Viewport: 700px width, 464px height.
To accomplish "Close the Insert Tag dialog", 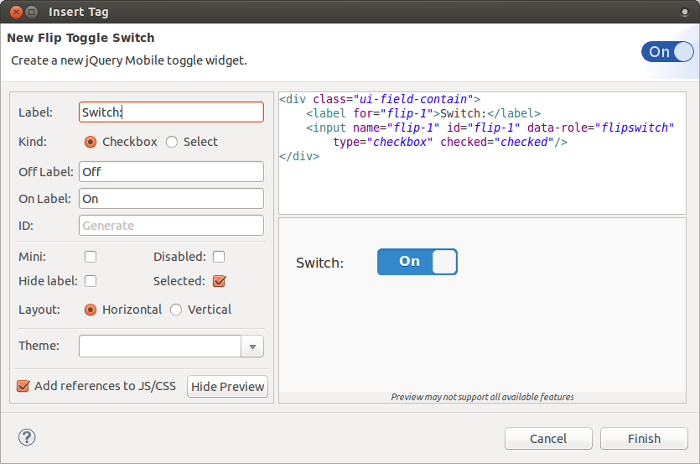I will click(x=16, y=12).
